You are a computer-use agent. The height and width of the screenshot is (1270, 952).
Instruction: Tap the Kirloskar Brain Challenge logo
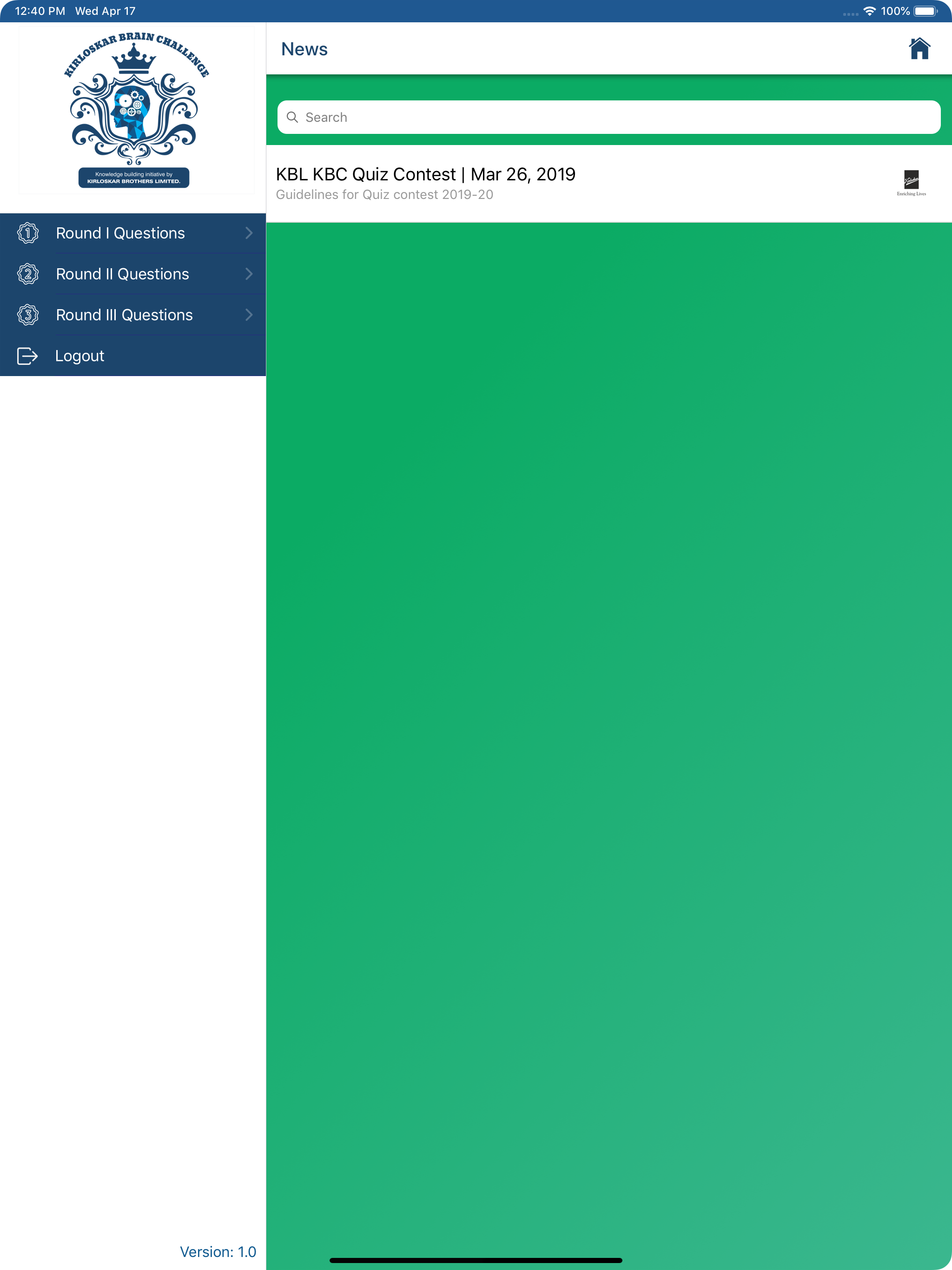click(136, 110)
